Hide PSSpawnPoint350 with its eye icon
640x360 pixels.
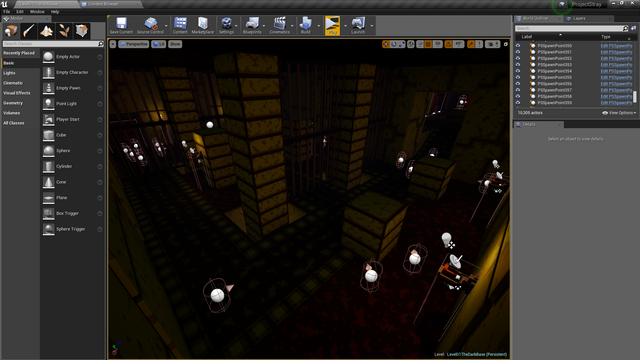tap(518, 46)
